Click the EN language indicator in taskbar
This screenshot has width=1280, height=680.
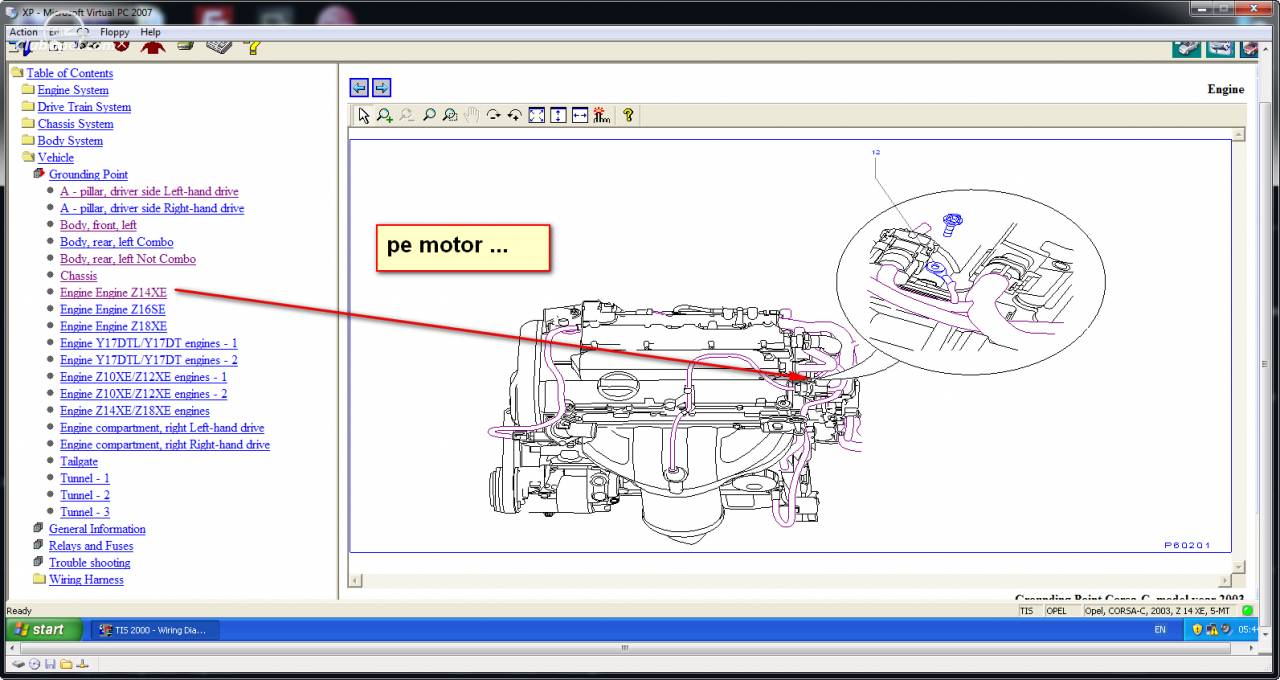[x=1160, y=630]
